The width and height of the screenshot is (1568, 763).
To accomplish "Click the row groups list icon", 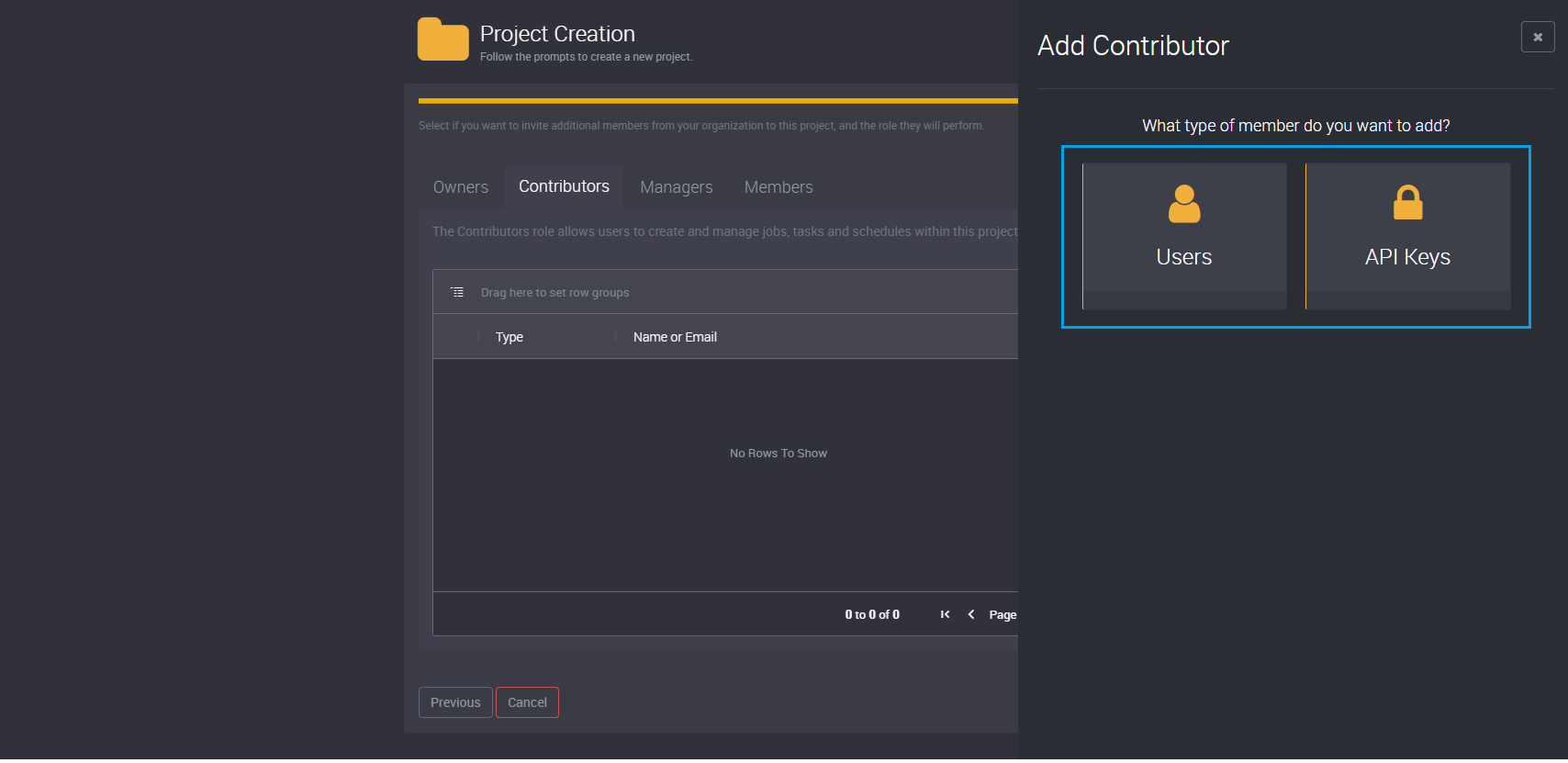I will tap(457, 292).
